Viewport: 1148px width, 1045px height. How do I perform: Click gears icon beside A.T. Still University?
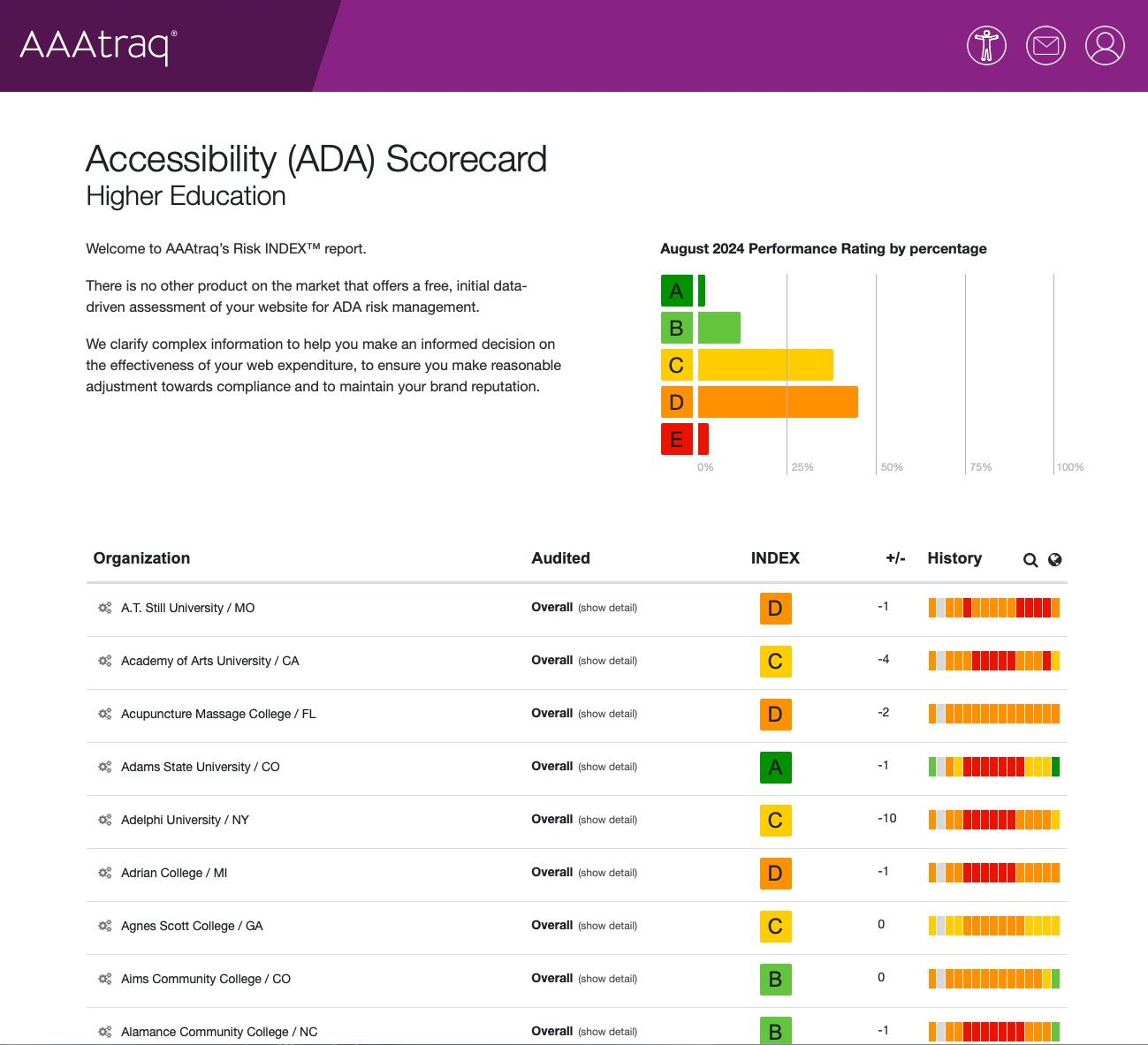point(105,608)
